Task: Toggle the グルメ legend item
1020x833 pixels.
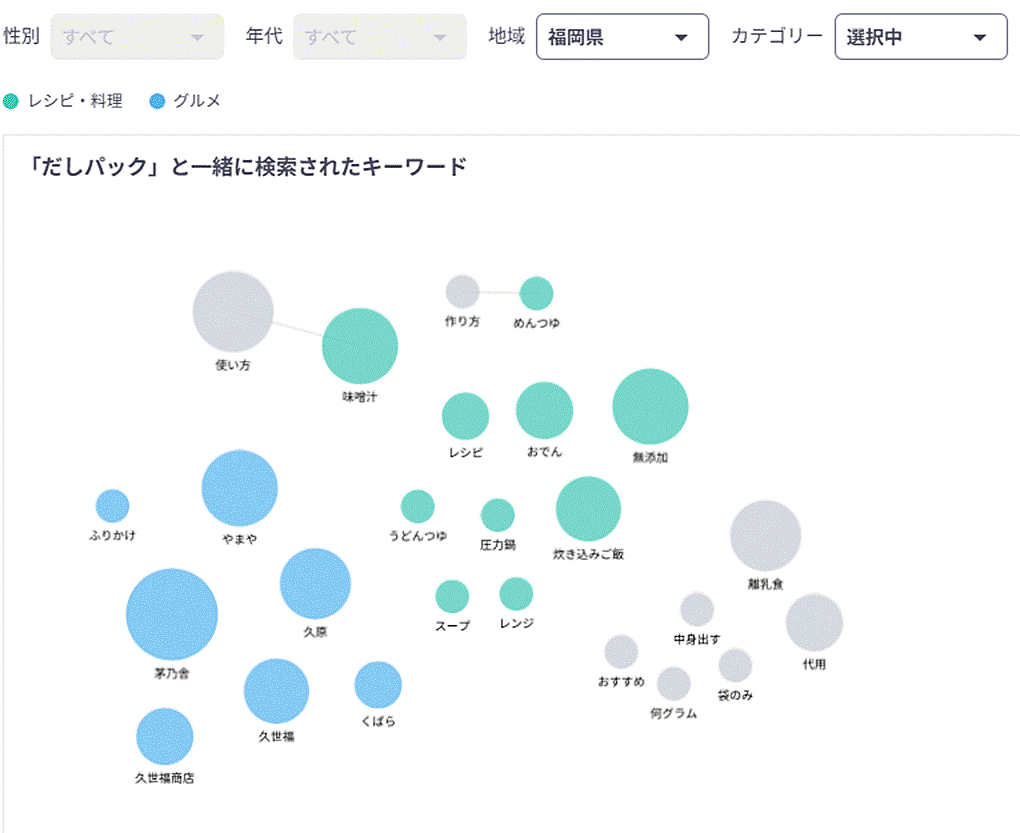Action: pos(197,101)
